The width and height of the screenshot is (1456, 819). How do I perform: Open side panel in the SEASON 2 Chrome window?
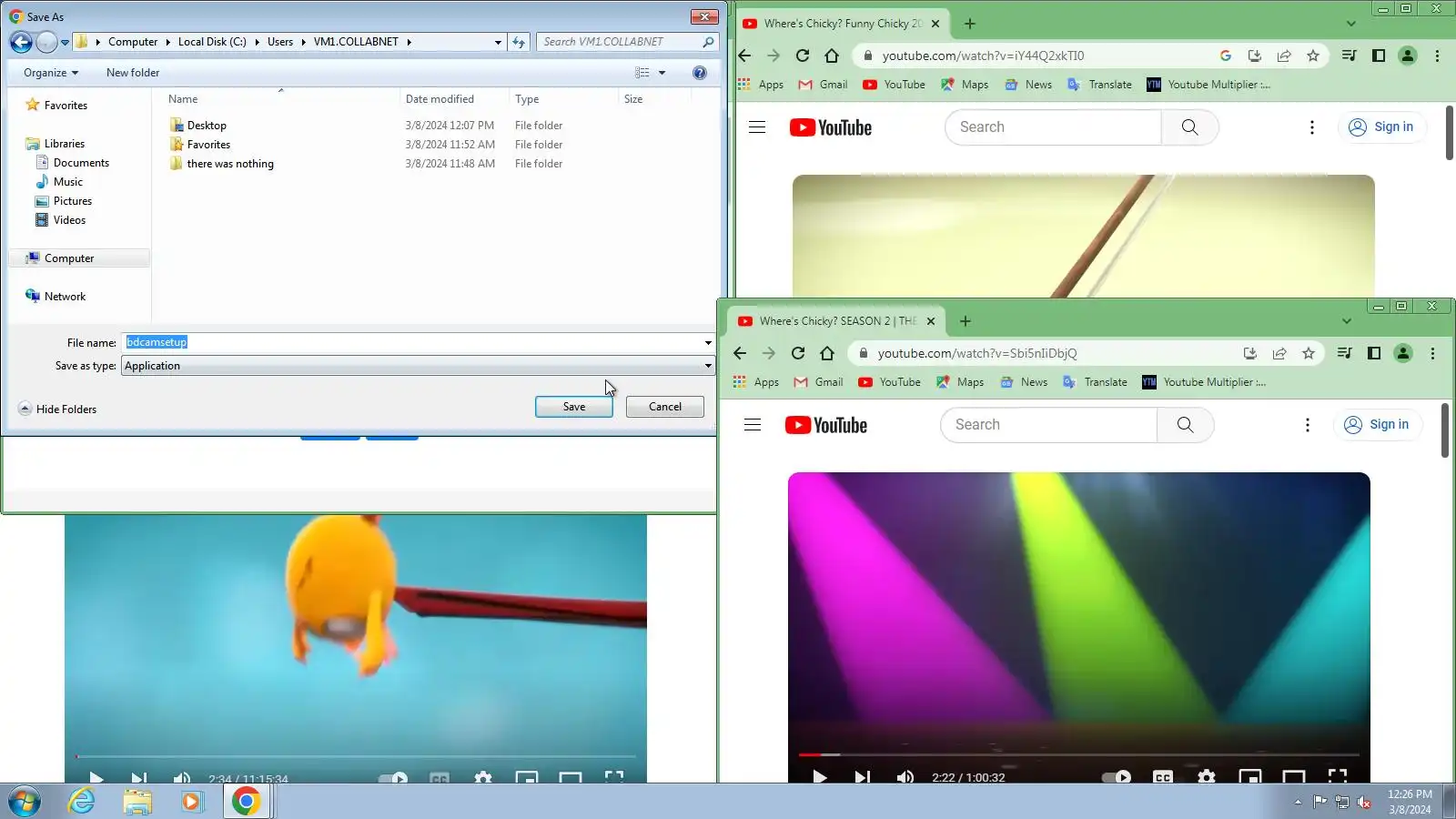point(1374,353)
